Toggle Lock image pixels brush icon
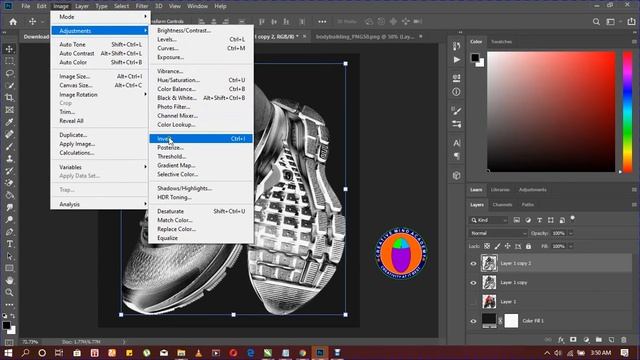 coord(497,246)
